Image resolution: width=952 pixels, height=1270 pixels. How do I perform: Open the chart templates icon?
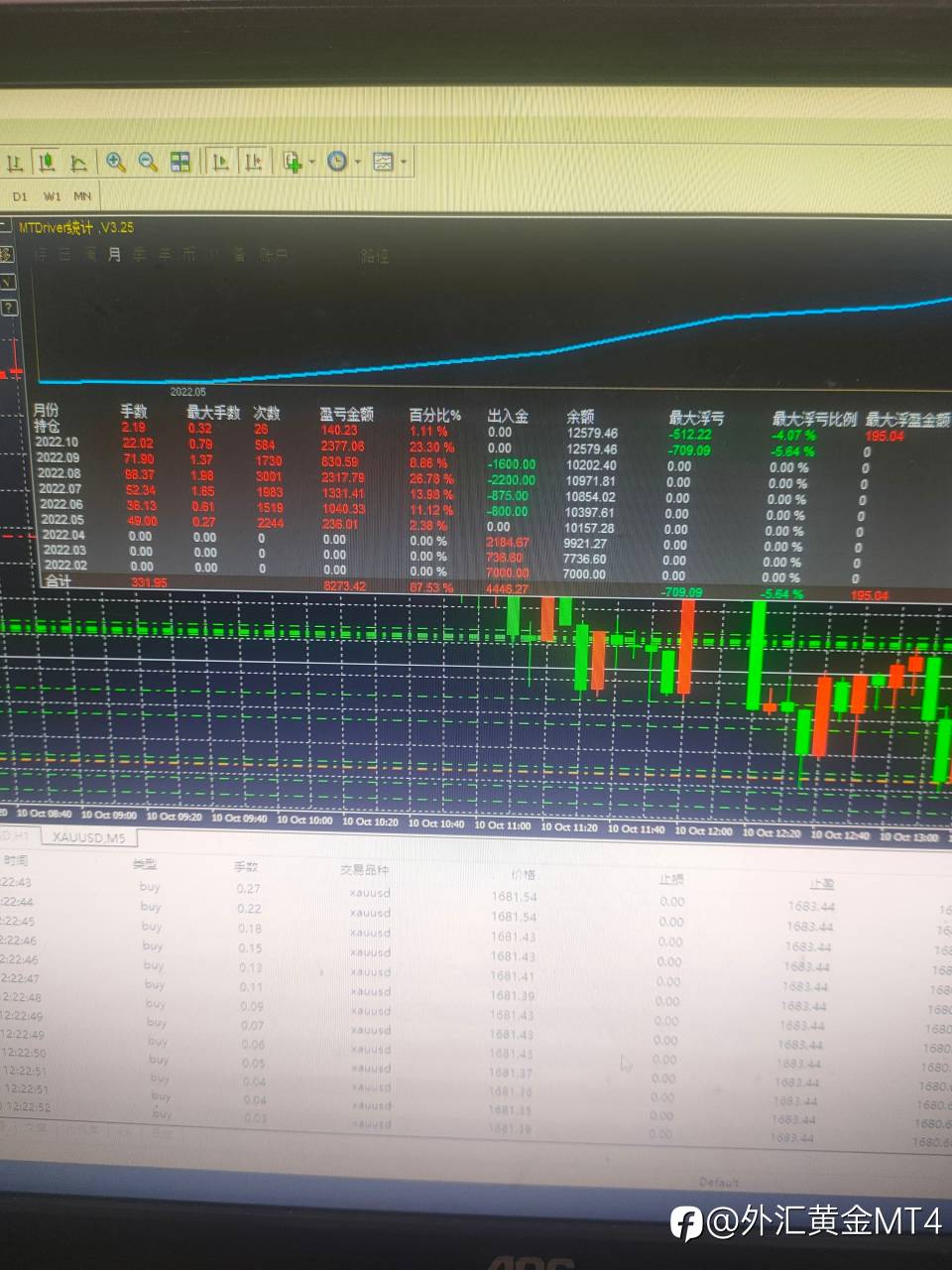pyautogui.click(x=383, y=161)
